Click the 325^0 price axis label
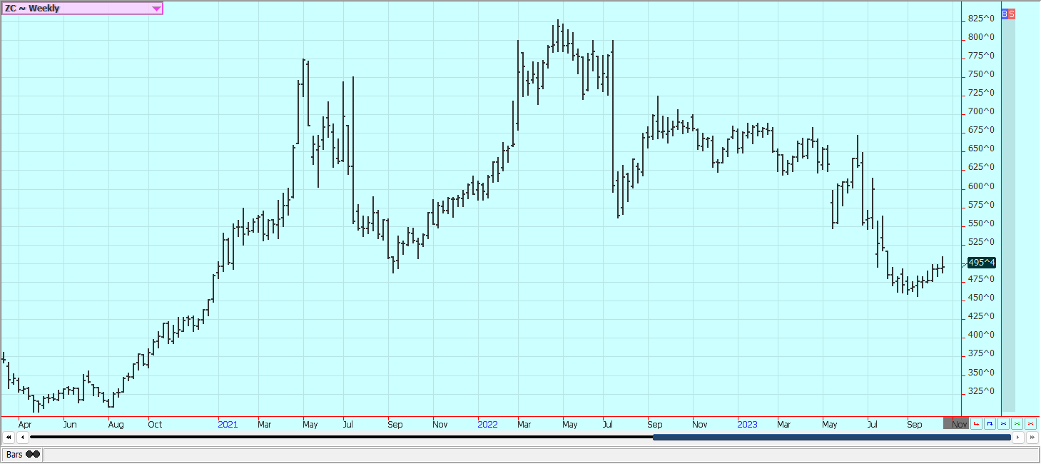 pos(981,391)
